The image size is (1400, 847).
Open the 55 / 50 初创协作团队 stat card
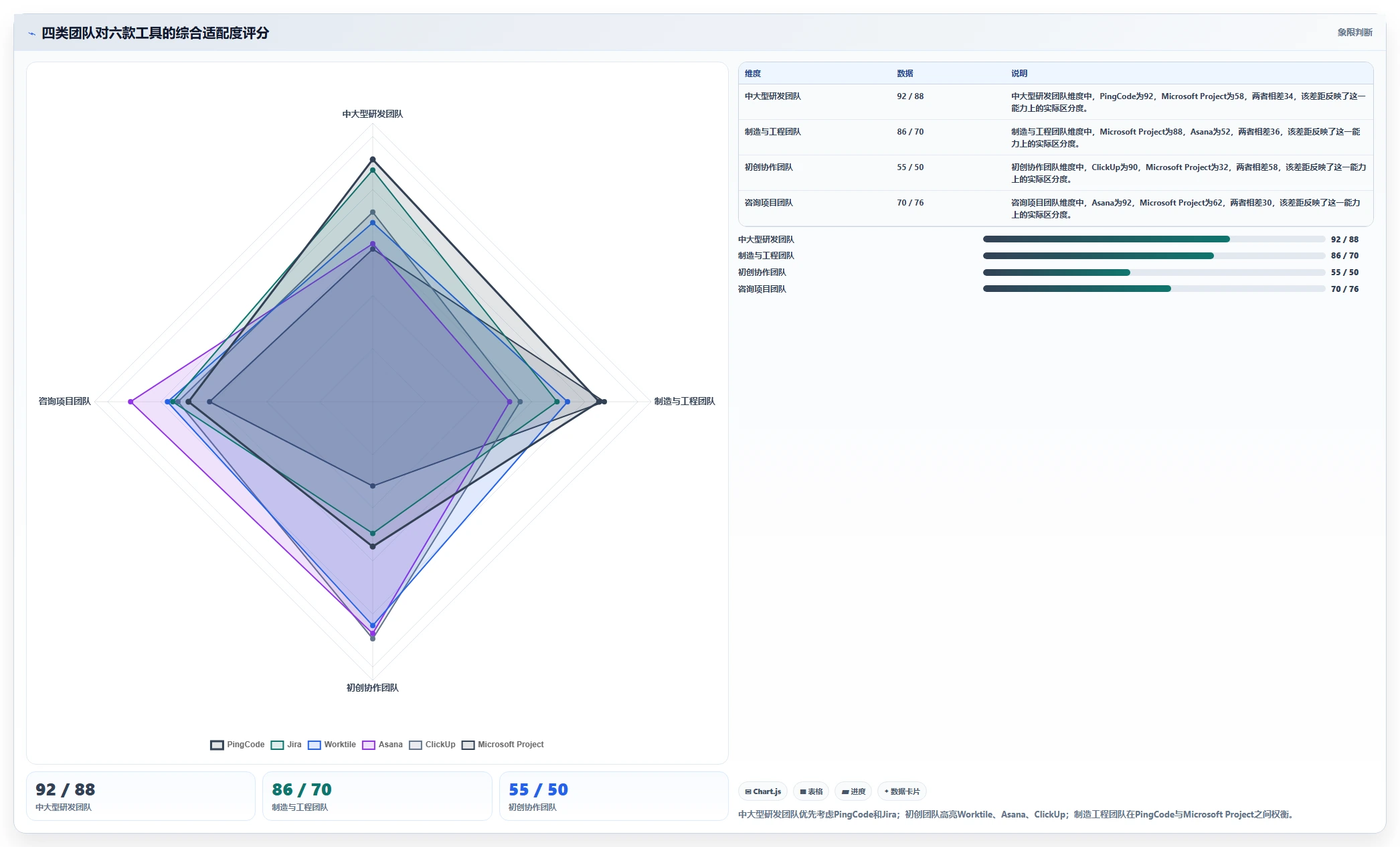click(x=614, y=796)
